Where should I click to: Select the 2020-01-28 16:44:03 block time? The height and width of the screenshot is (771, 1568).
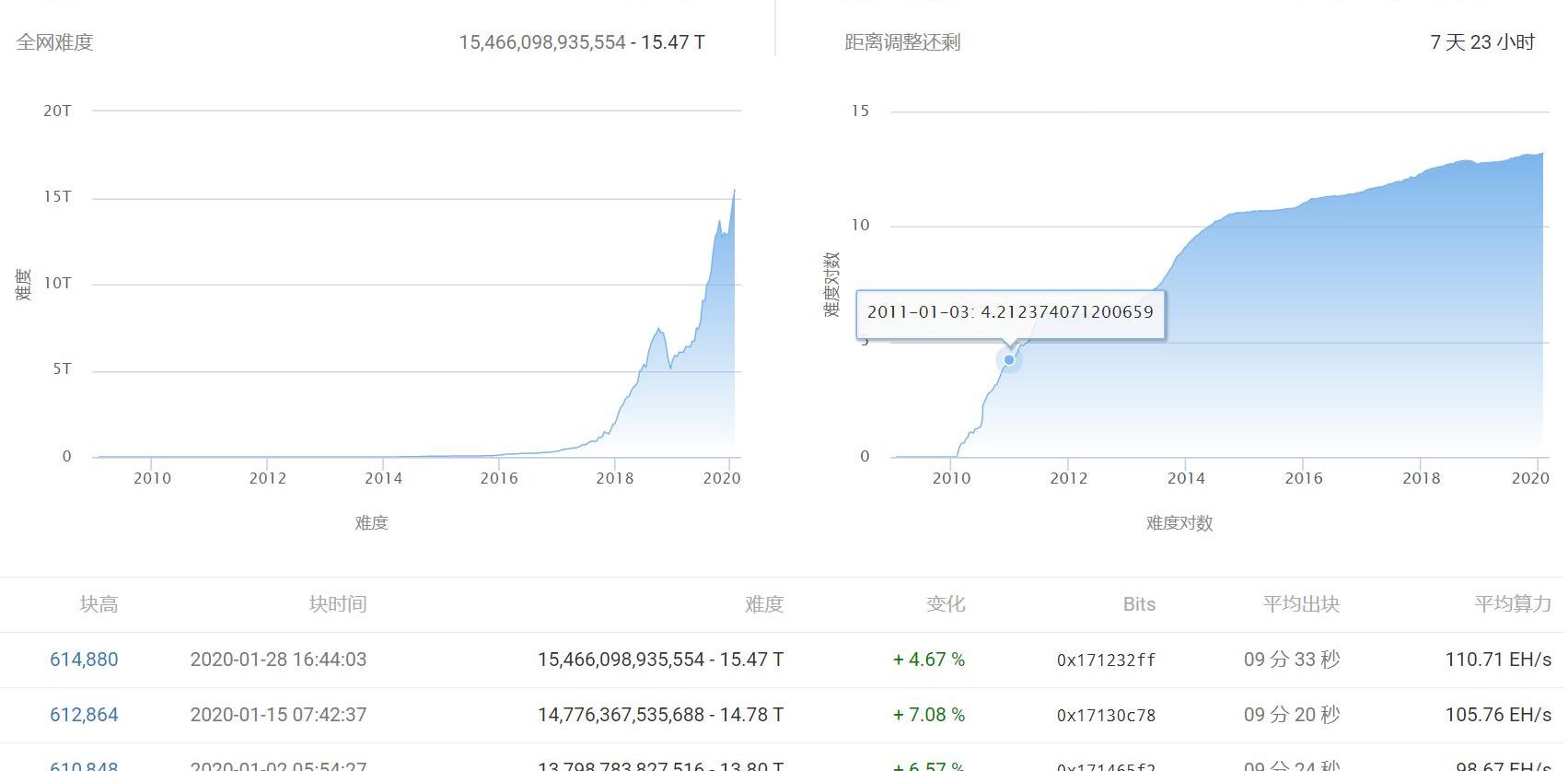coord(278,660)
